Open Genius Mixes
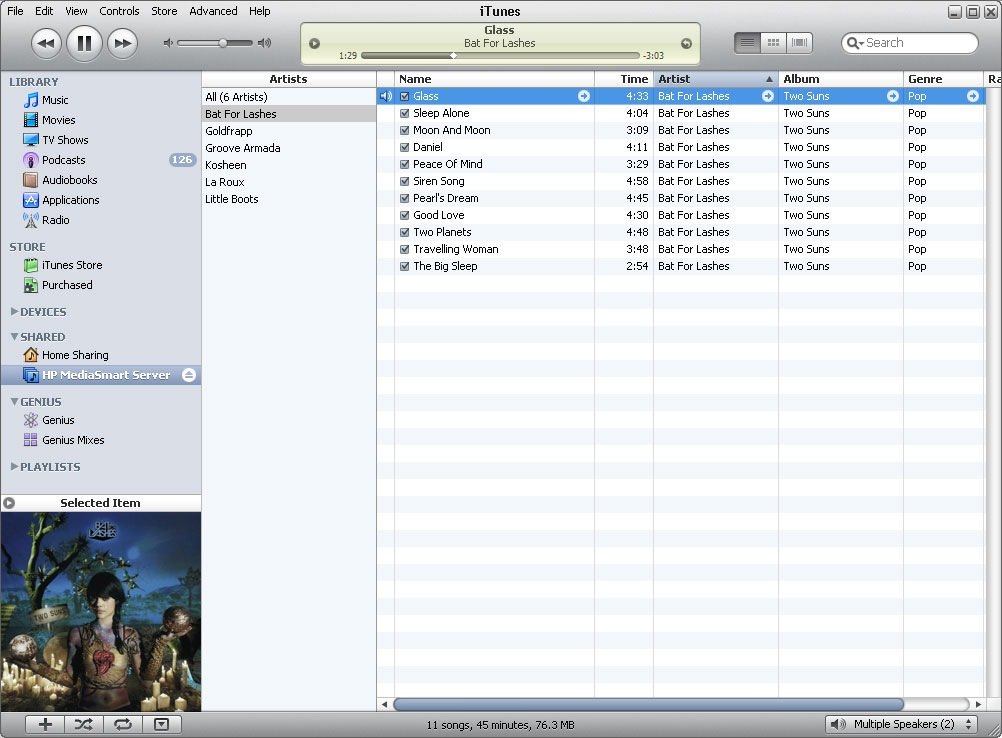The width and height of the screenshot is (1002, 738). (x=73, y=440)
